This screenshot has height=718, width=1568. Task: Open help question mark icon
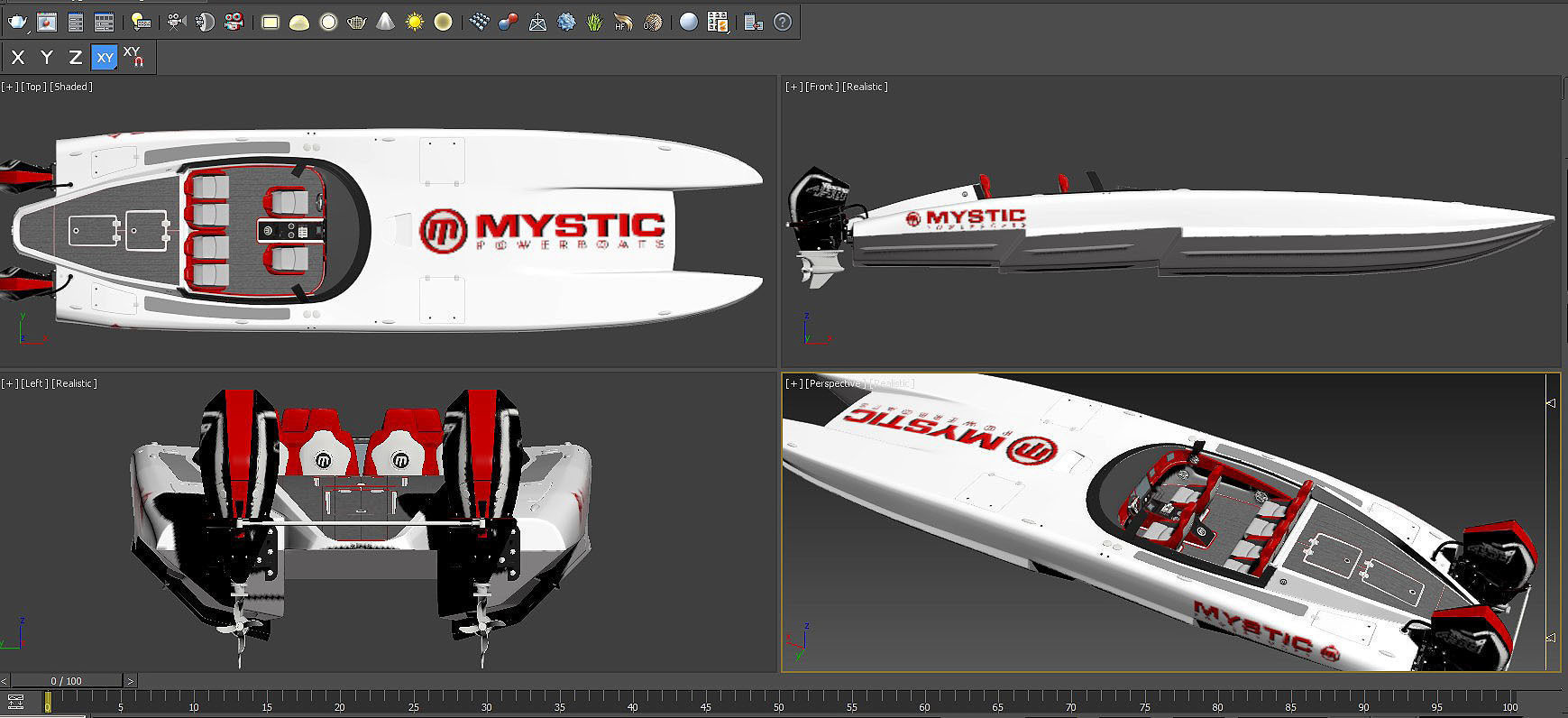click(783, 22)
